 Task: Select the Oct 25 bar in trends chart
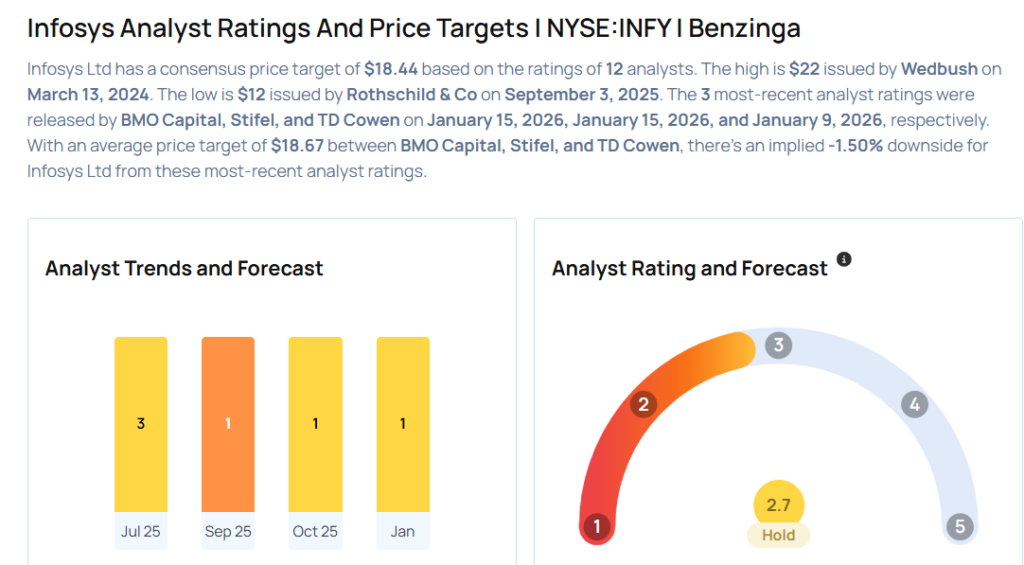click(315, 424)
